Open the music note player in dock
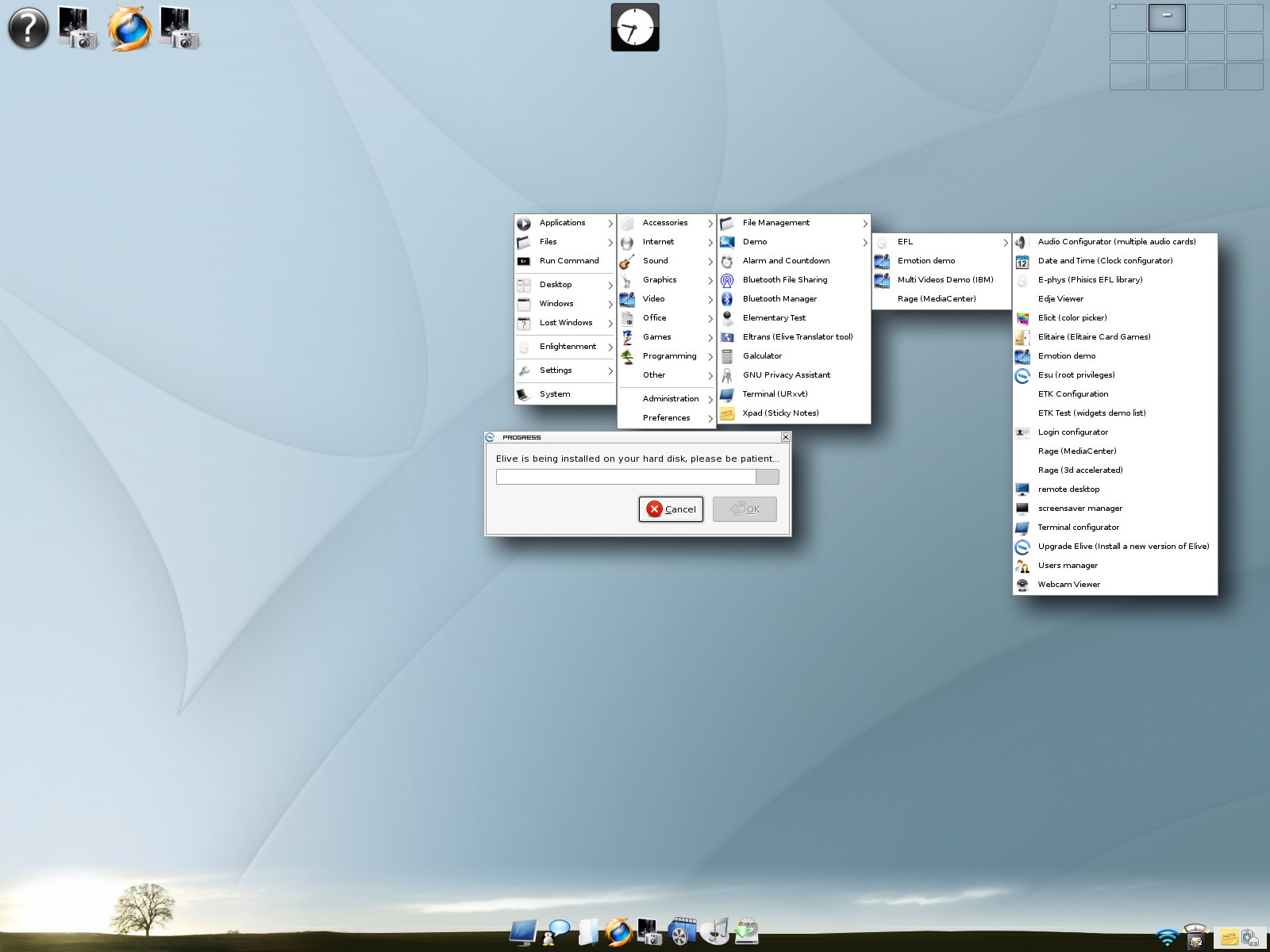Screen dimensions: 1270x952 [x=714, y=932]
